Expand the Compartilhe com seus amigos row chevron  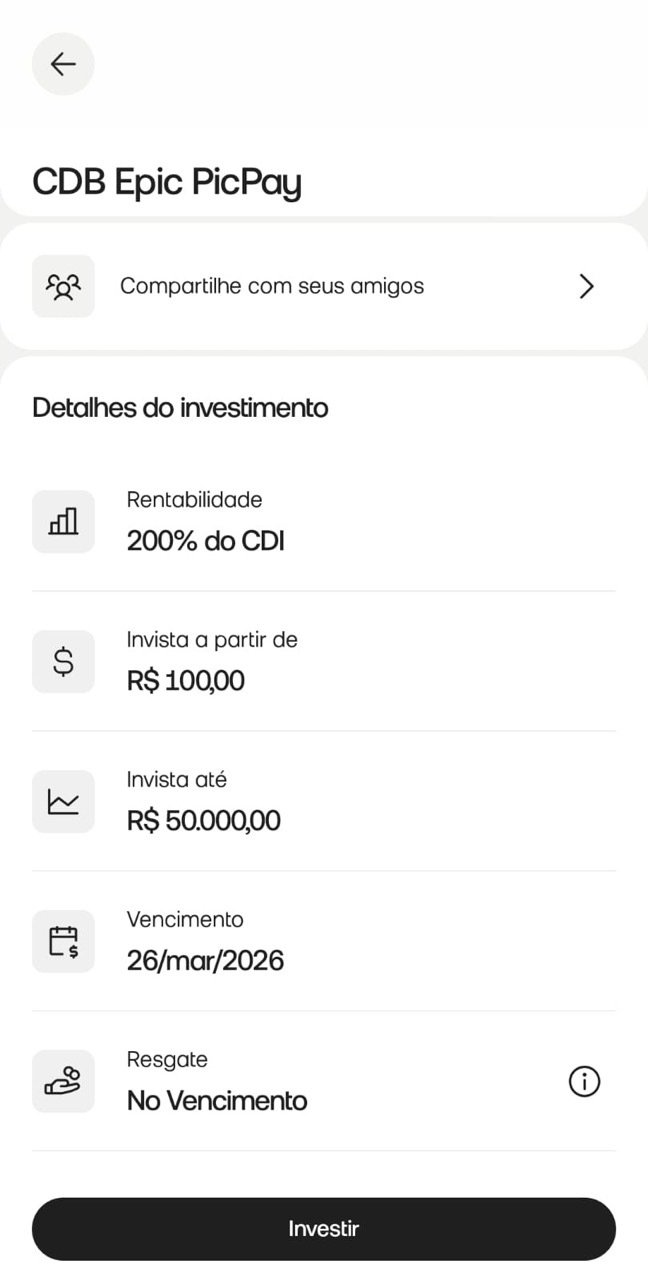coord(587,287)
